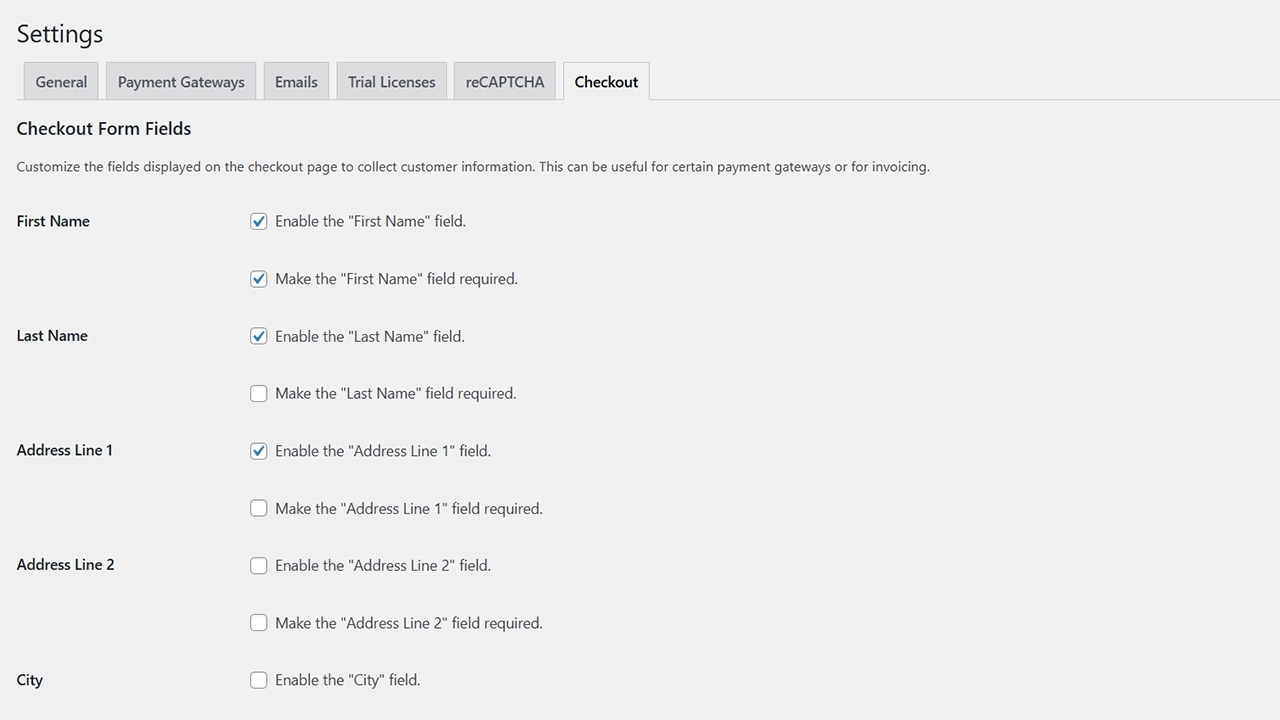
Task: Disable the Enable "Last Name" field checkbox
Action: pos(259,336)
